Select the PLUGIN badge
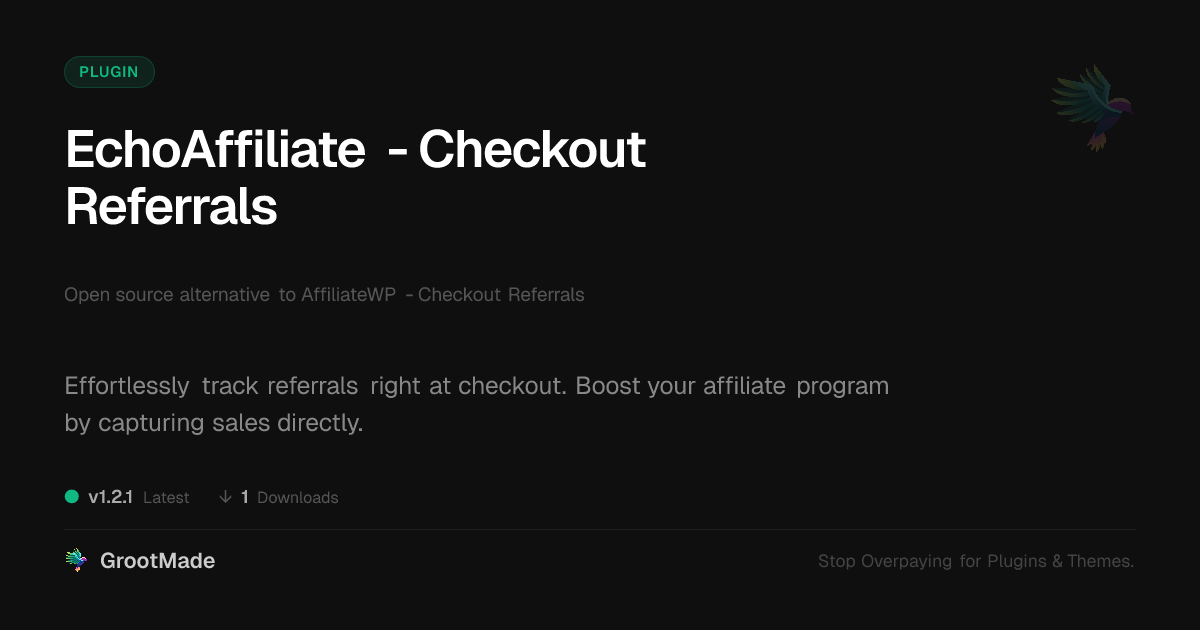The width and height of the screenshot is (1200, 630). click(109, 72)
